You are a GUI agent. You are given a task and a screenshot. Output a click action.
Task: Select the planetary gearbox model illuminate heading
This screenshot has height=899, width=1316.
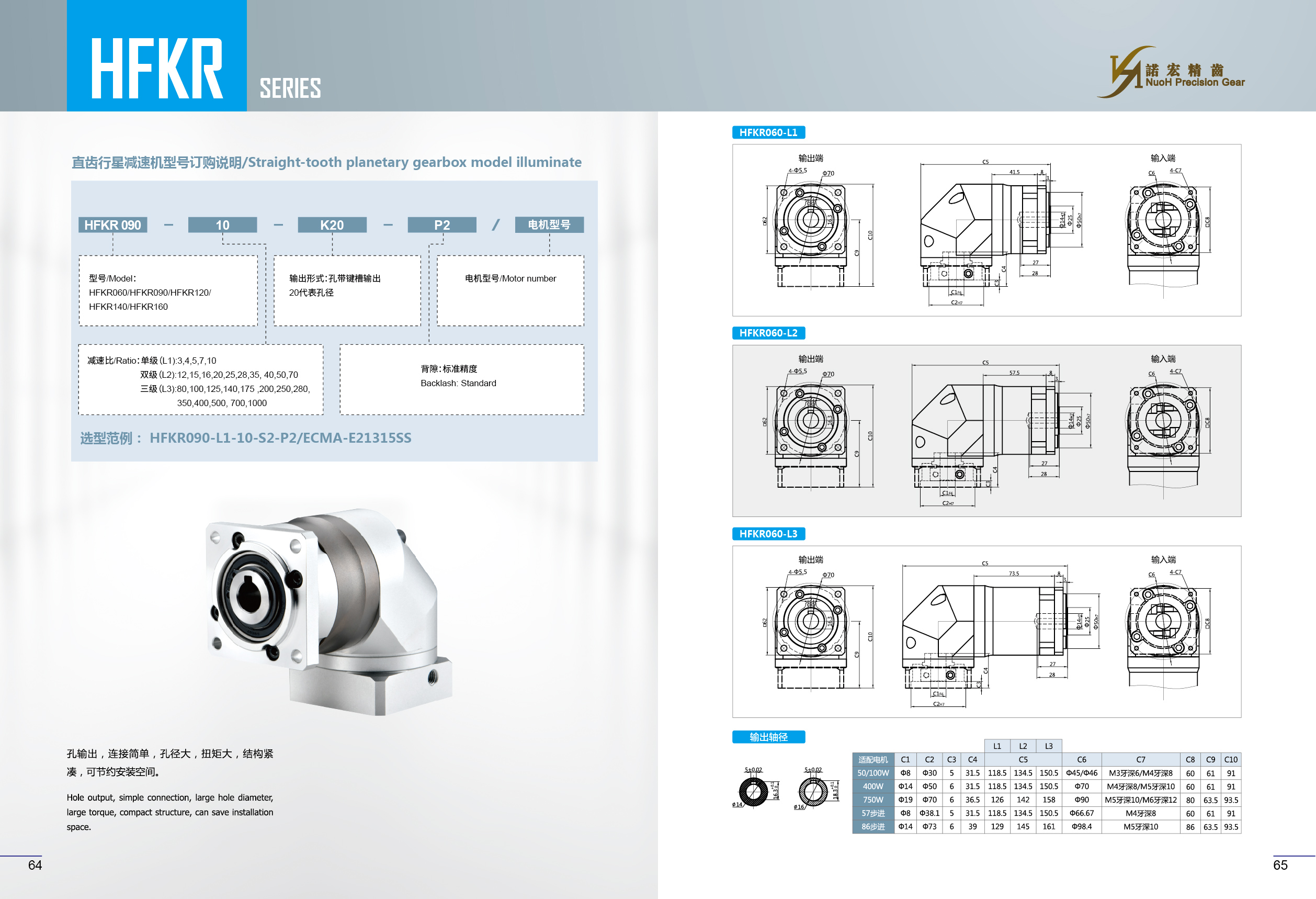click(326, 163)
